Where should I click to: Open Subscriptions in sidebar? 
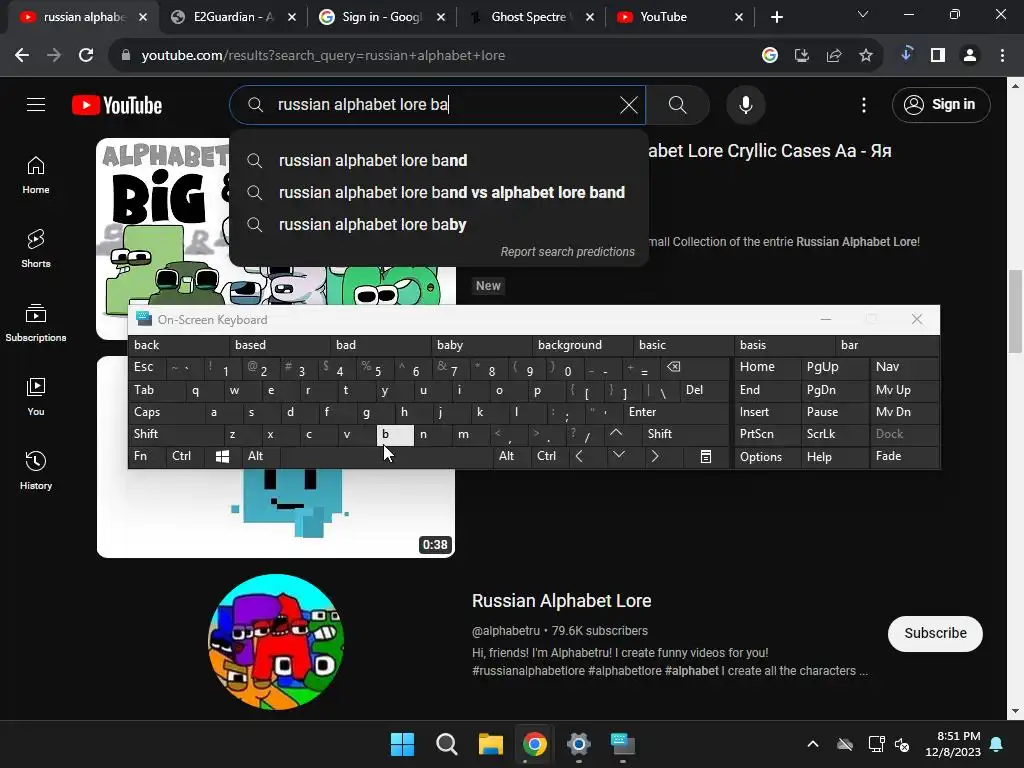click(36, 323)
